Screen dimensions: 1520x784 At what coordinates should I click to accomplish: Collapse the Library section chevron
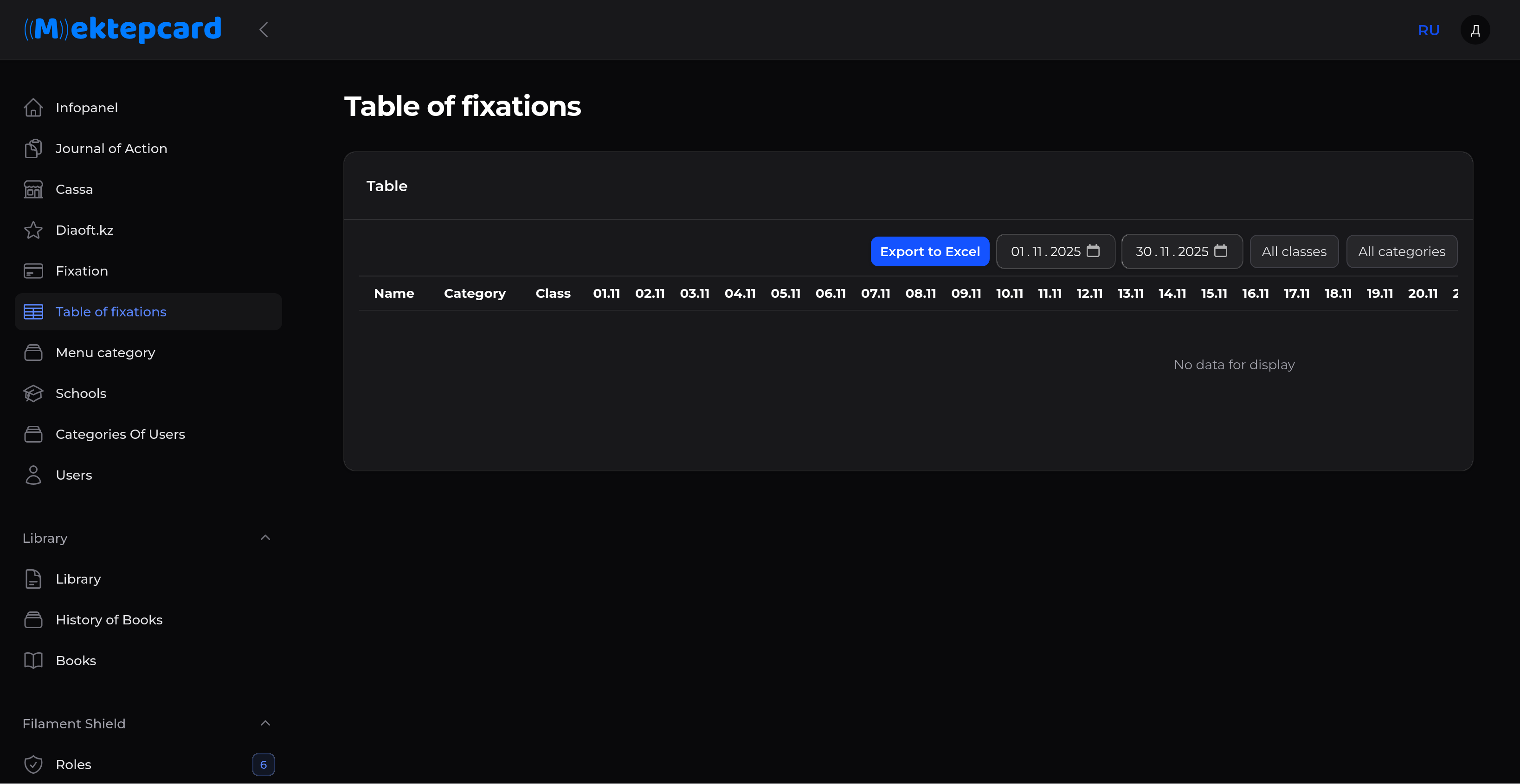265,537
